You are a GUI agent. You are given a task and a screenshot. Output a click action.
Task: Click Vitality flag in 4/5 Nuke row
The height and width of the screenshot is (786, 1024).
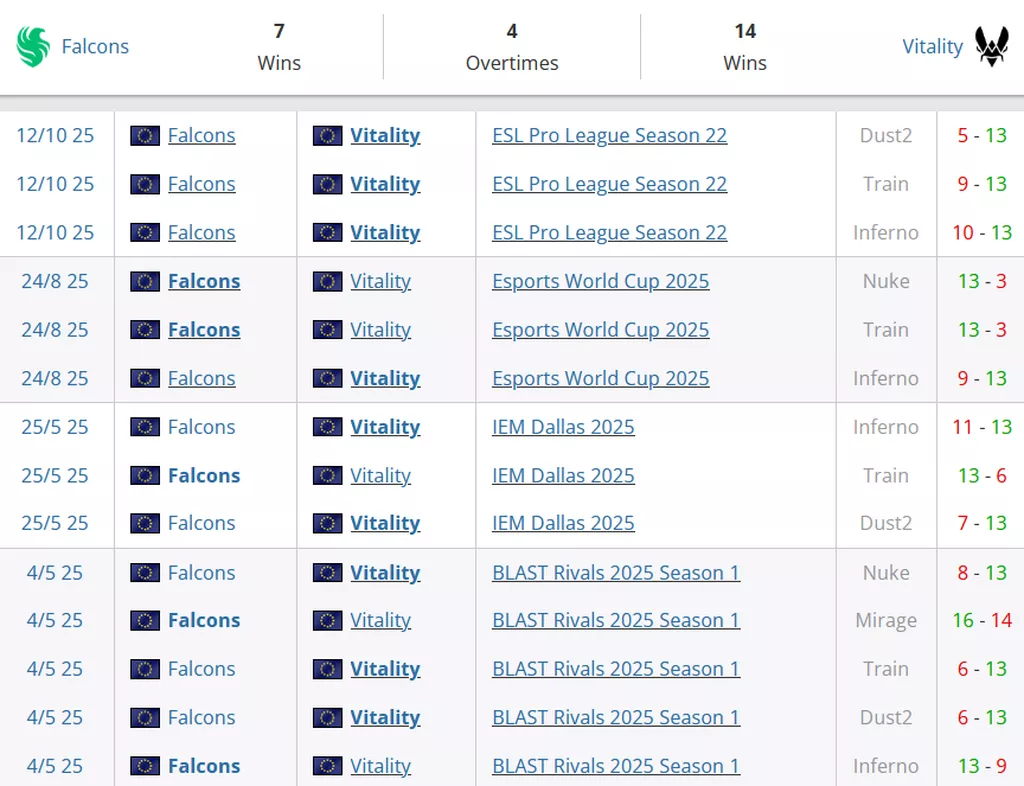pyautogui.click(x=328, y=573)
